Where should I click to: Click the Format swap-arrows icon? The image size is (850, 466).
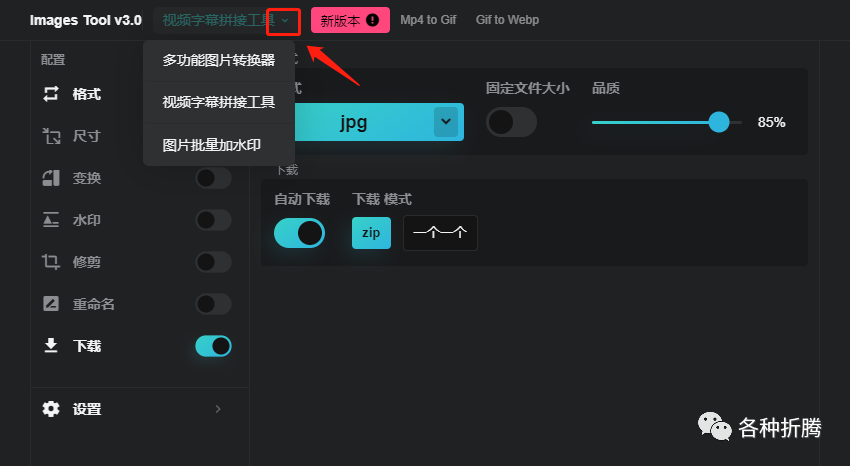tap(51, 94)
